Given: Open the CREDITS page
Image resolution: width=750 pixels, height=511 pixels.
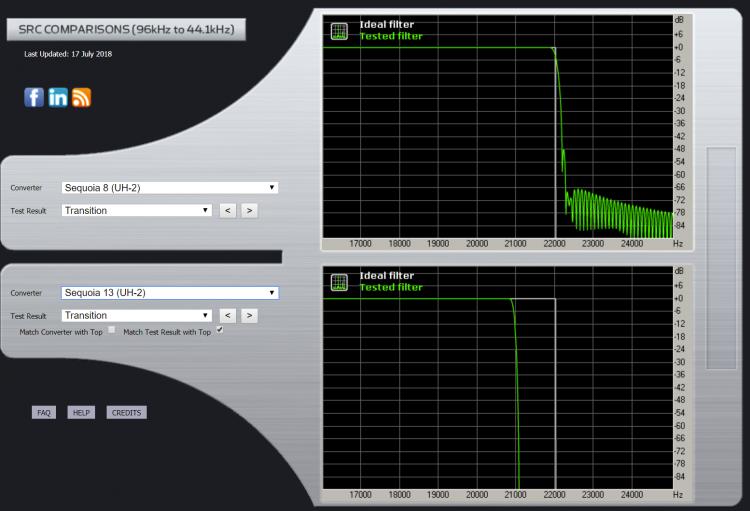Looking at the screenshot, I should tap(126, 412).
